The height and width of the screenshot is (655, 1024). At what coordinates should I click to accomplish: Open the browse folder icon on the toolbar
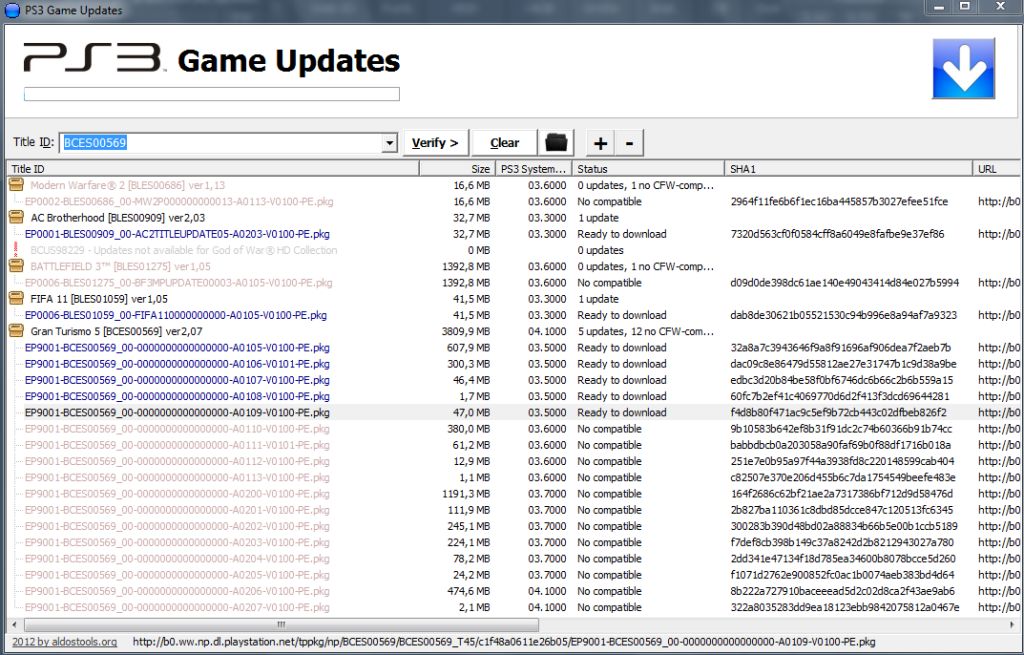(557, 142)
